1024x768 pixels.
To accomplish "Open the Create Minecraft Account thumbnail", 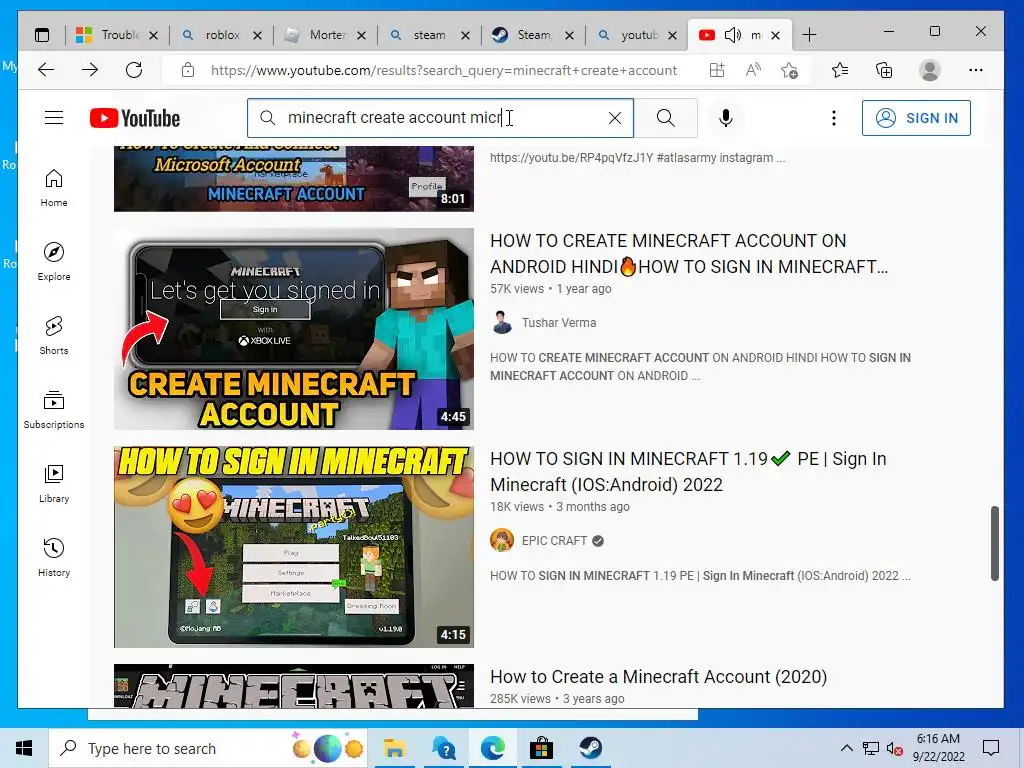I will [294, 328].
